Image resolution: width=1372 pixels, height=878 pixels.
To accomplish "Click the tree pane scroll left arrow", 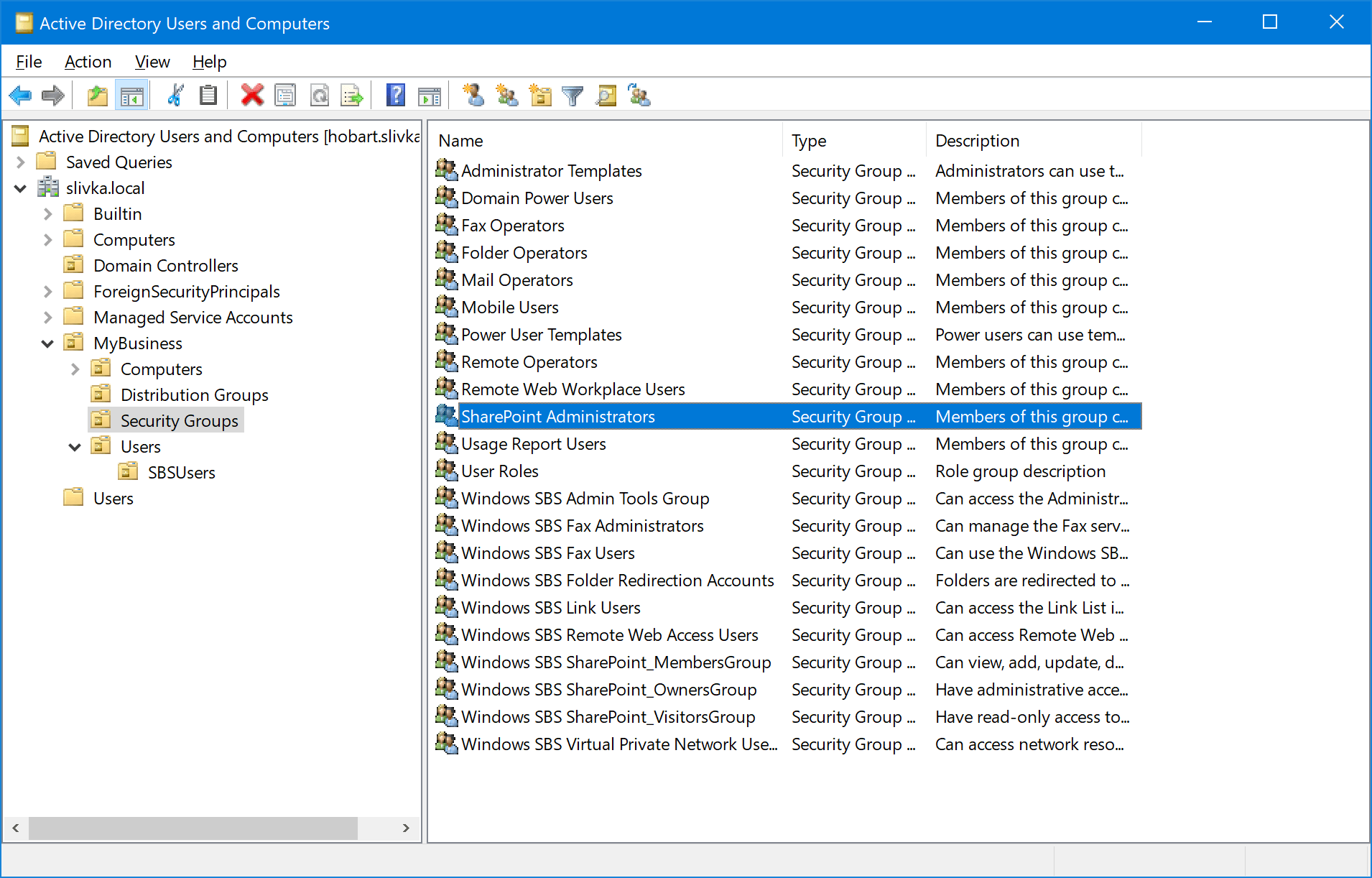I will coord(16,828).
